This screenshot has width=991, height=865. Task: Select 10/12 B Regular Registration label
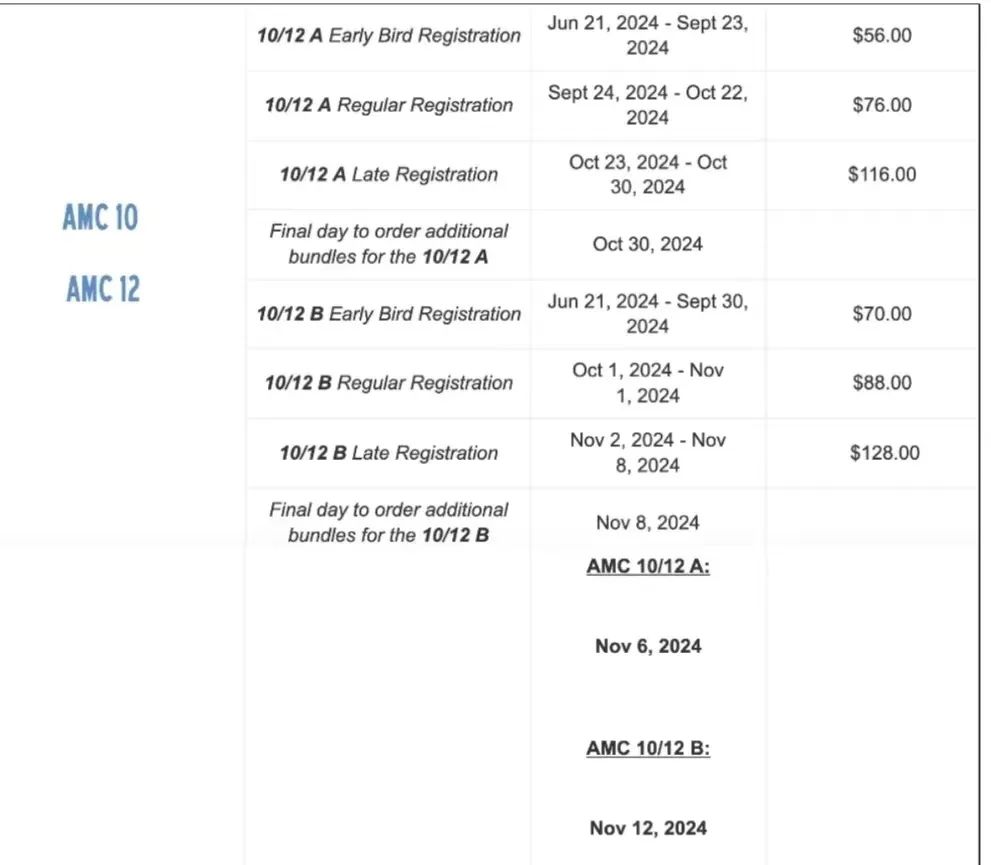click(389, 383)
